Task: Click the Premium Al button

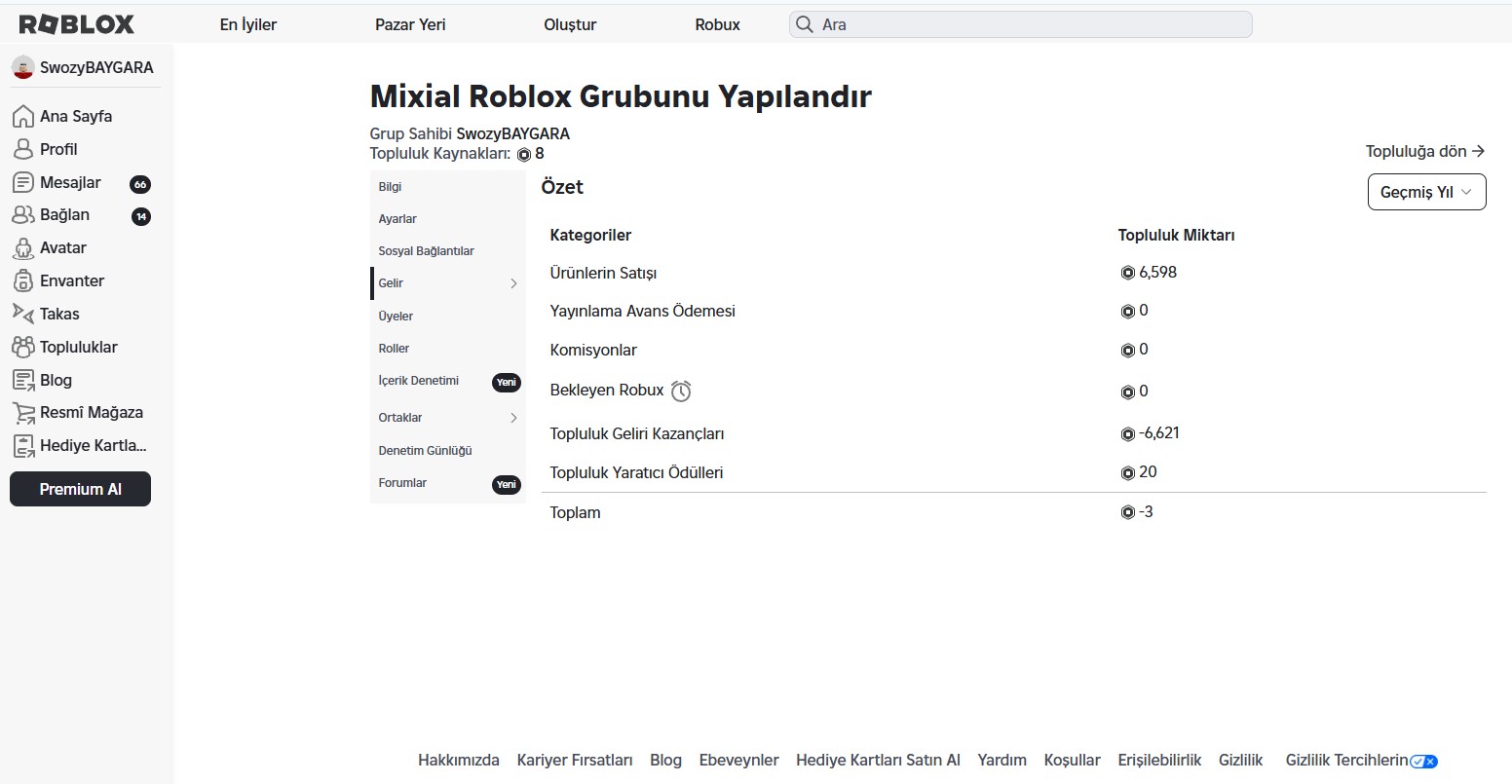Action: (x=80, y=489)
